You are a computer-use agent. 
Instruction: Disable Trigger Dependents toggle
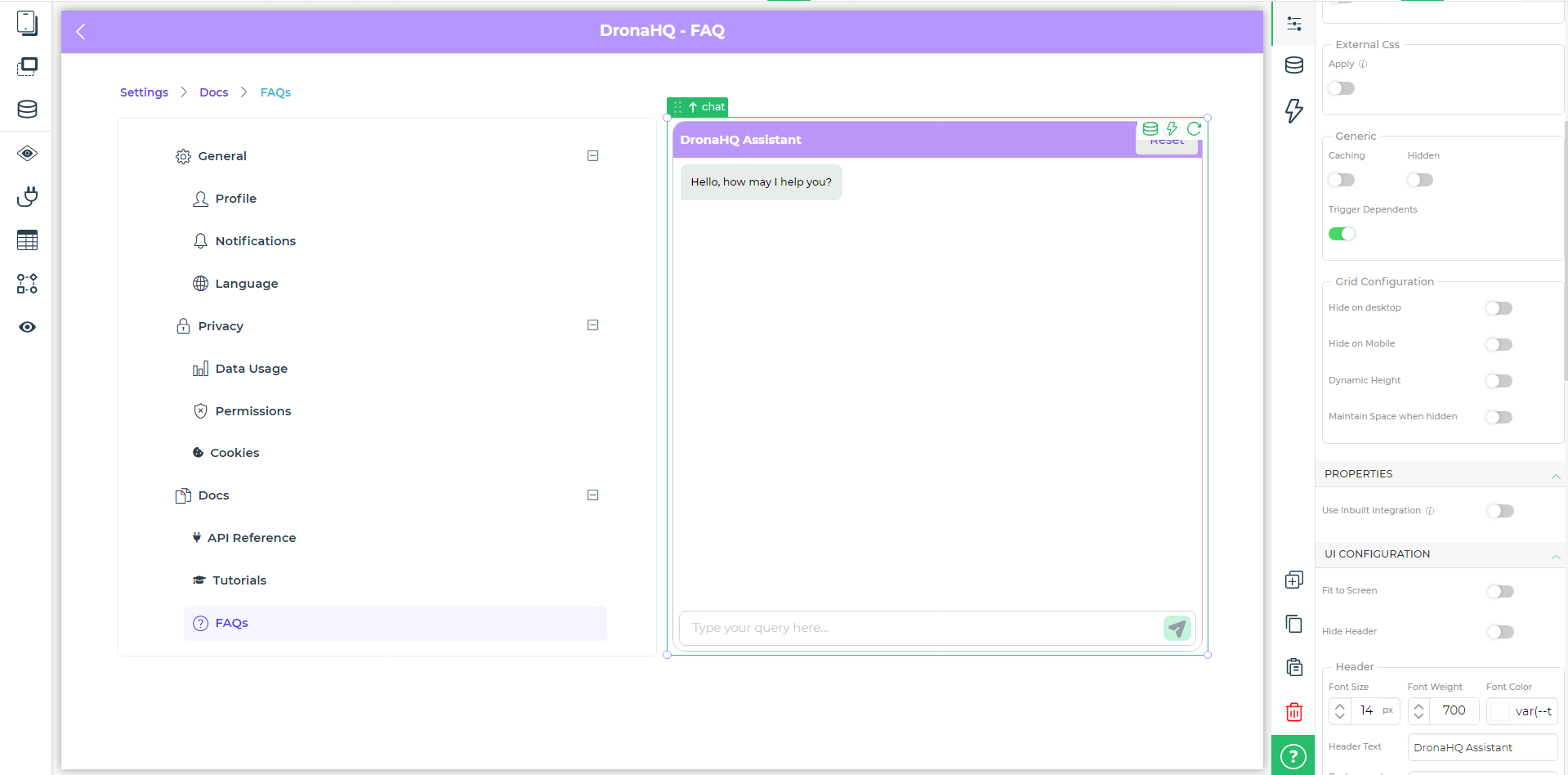coord(1342,234)
